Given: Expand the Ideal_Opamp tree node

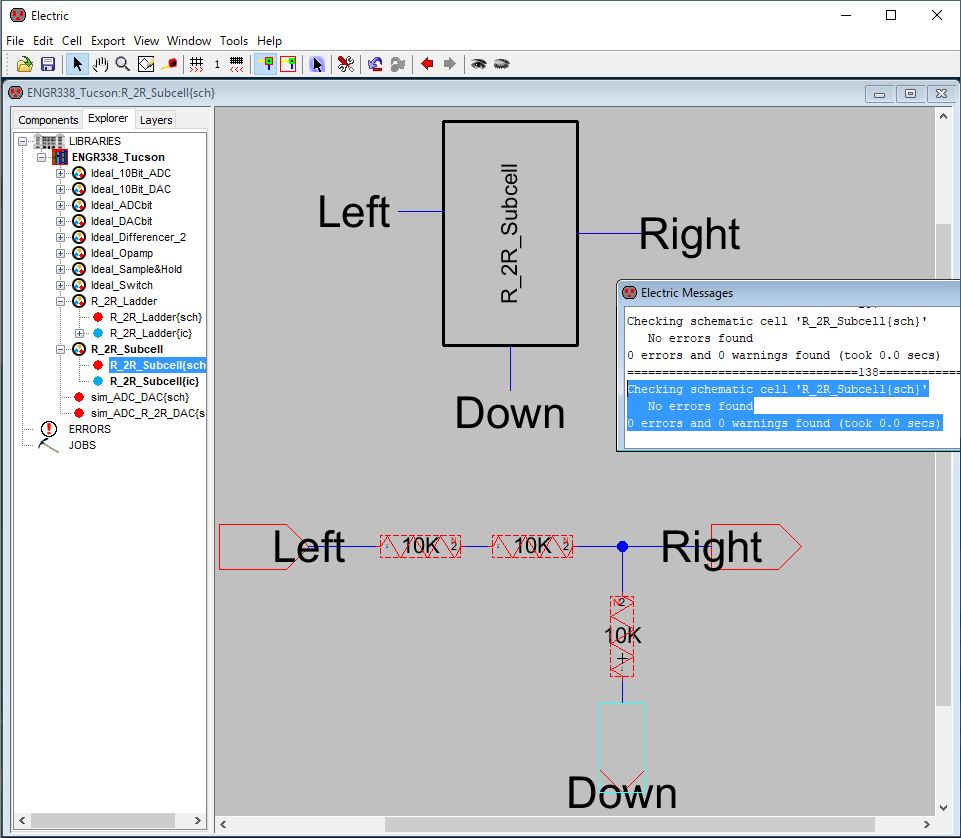Looking at the screenshot, I should 60,253.
